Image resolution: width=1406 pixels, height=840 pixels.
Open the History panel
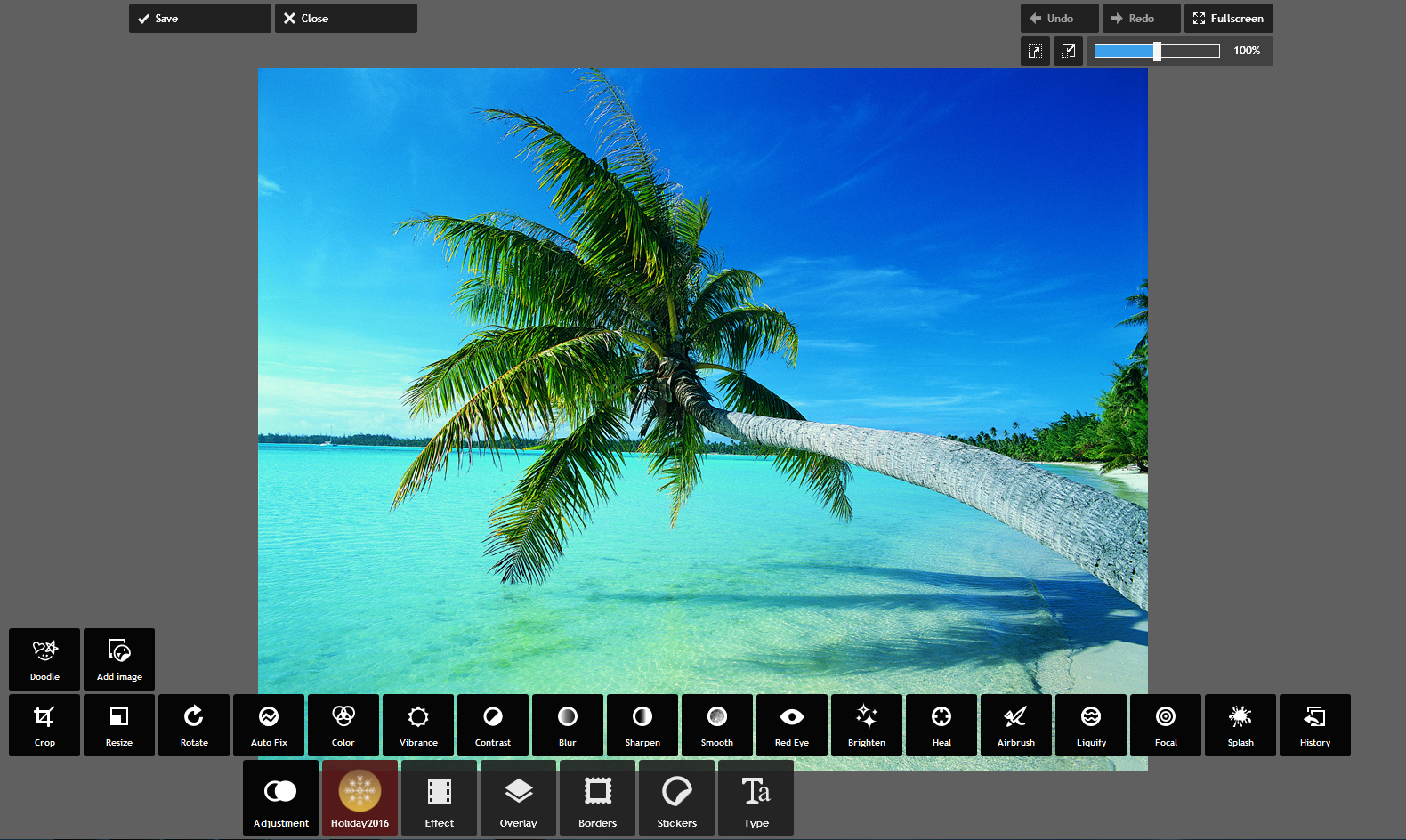point(1315,725)
